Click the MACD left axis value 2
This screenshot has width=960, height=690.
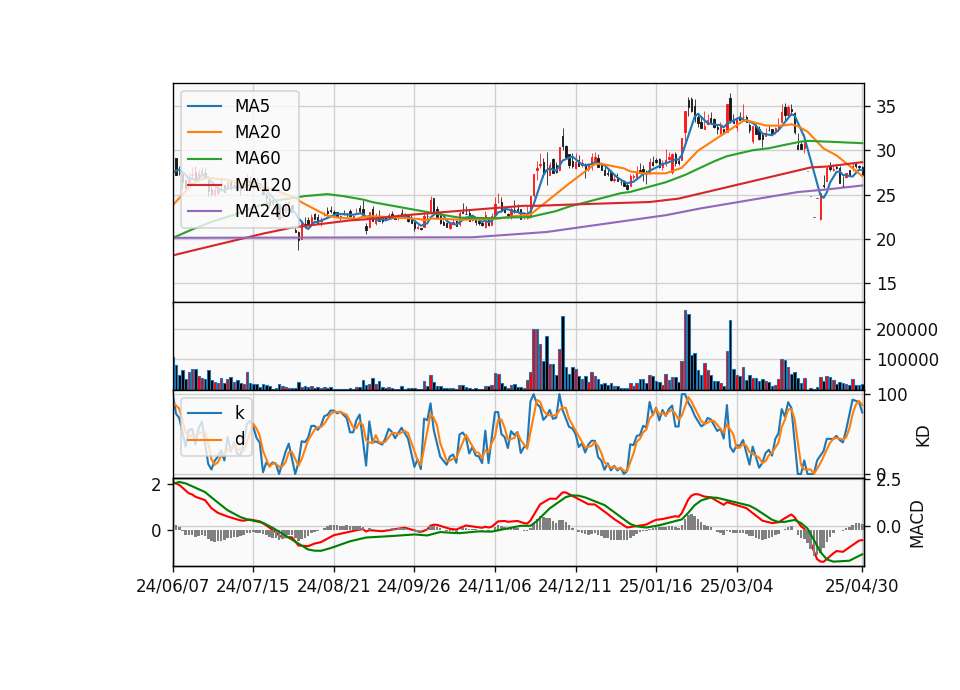156,485
